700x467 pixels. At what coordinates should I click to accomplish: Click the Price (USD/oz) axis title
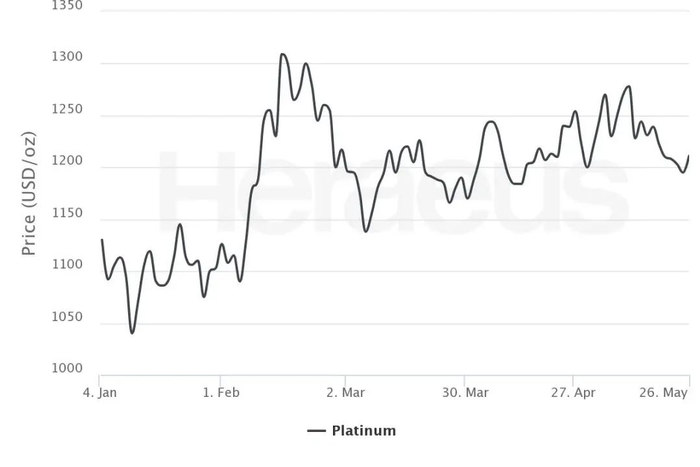(x=29, y=193)
